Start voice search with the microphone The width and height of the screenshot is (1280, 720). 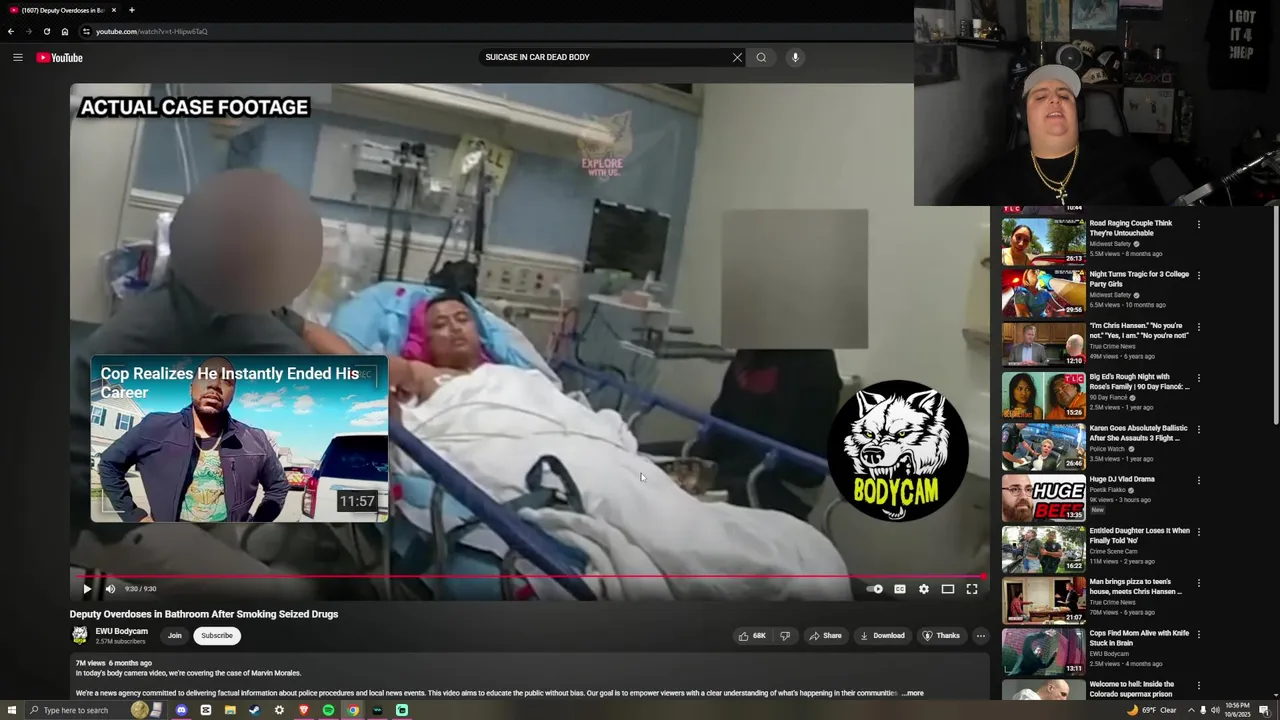coord(795,57)
